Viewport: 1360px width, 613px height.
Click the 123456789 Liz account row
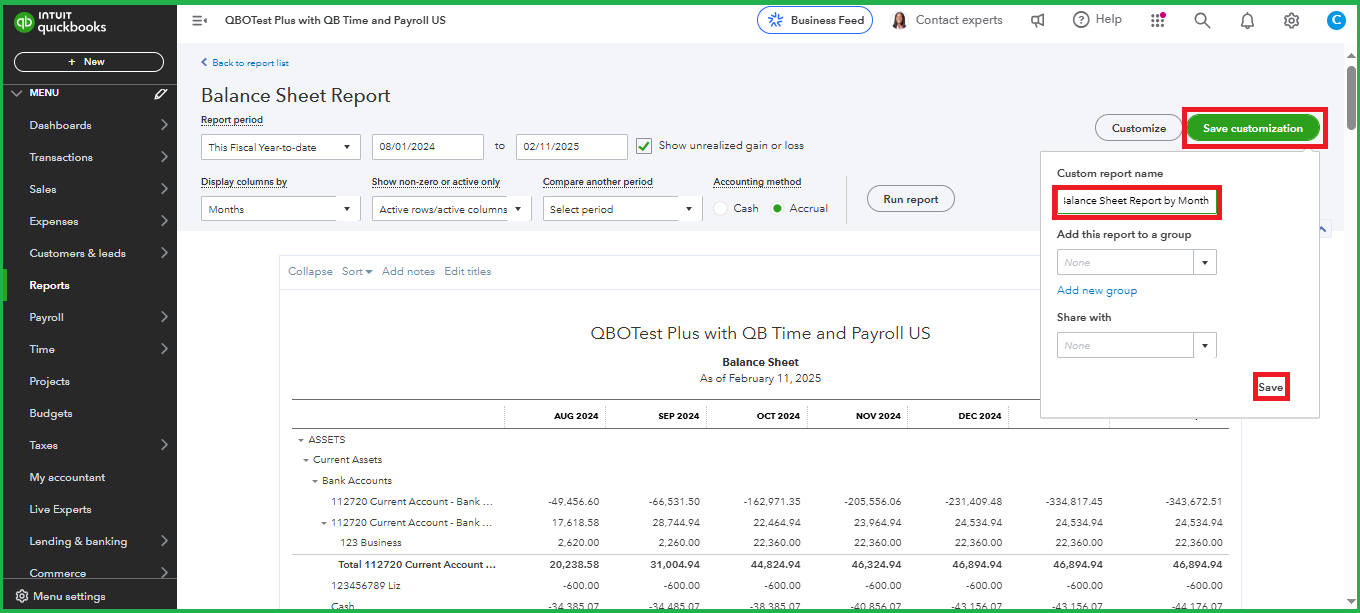point(760,586)
